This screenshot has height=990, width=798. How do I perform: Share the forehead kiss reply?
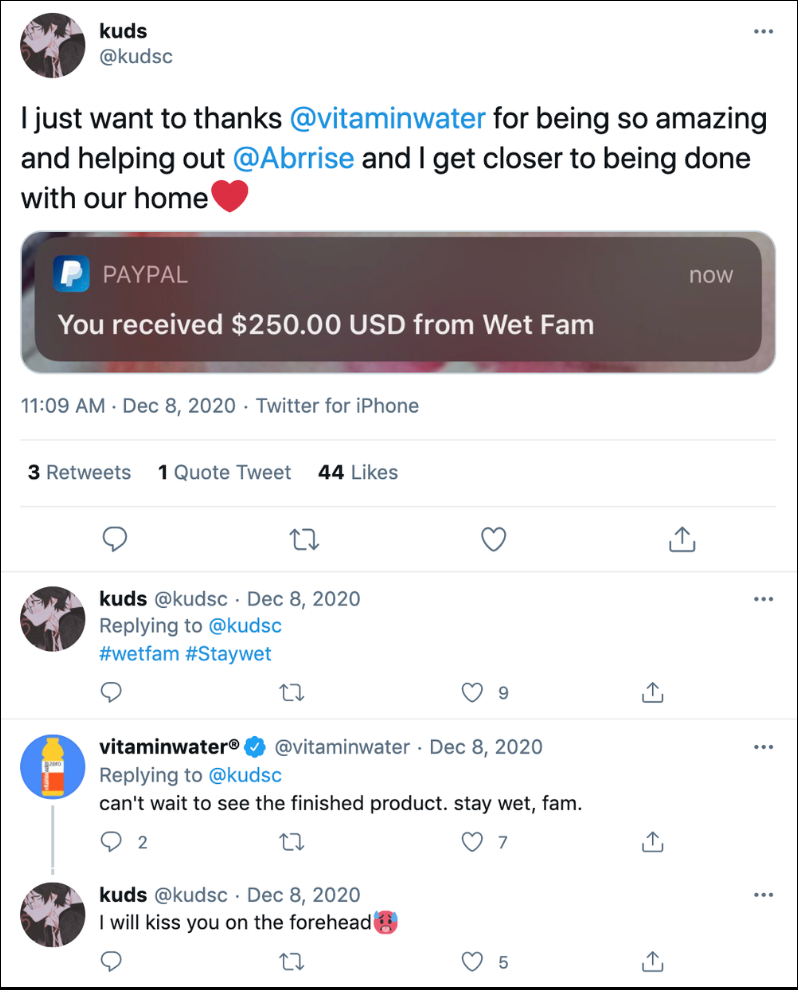652,962
